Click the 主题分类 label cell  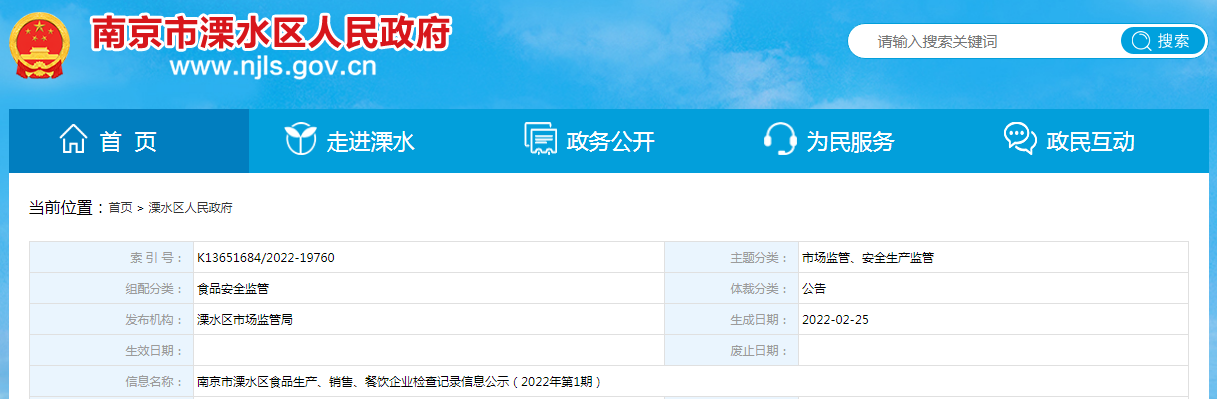click(x=731, y=257)
